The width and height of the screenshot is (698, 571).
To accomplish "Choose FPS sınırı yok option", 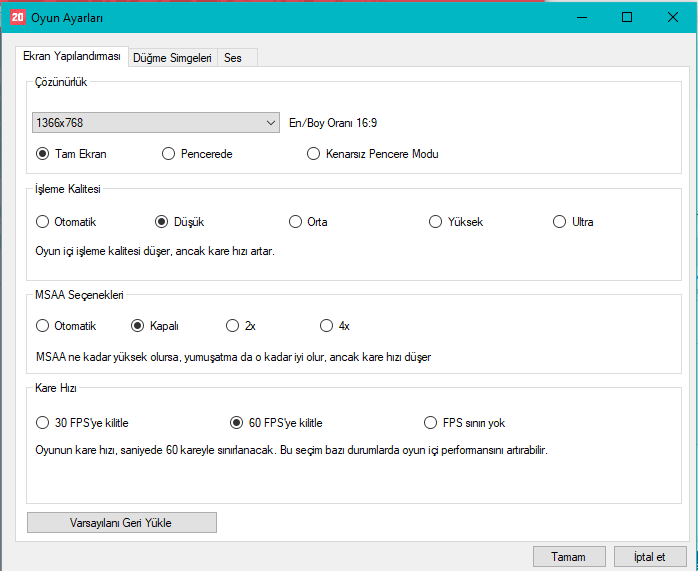I will (x=464, y=423).
